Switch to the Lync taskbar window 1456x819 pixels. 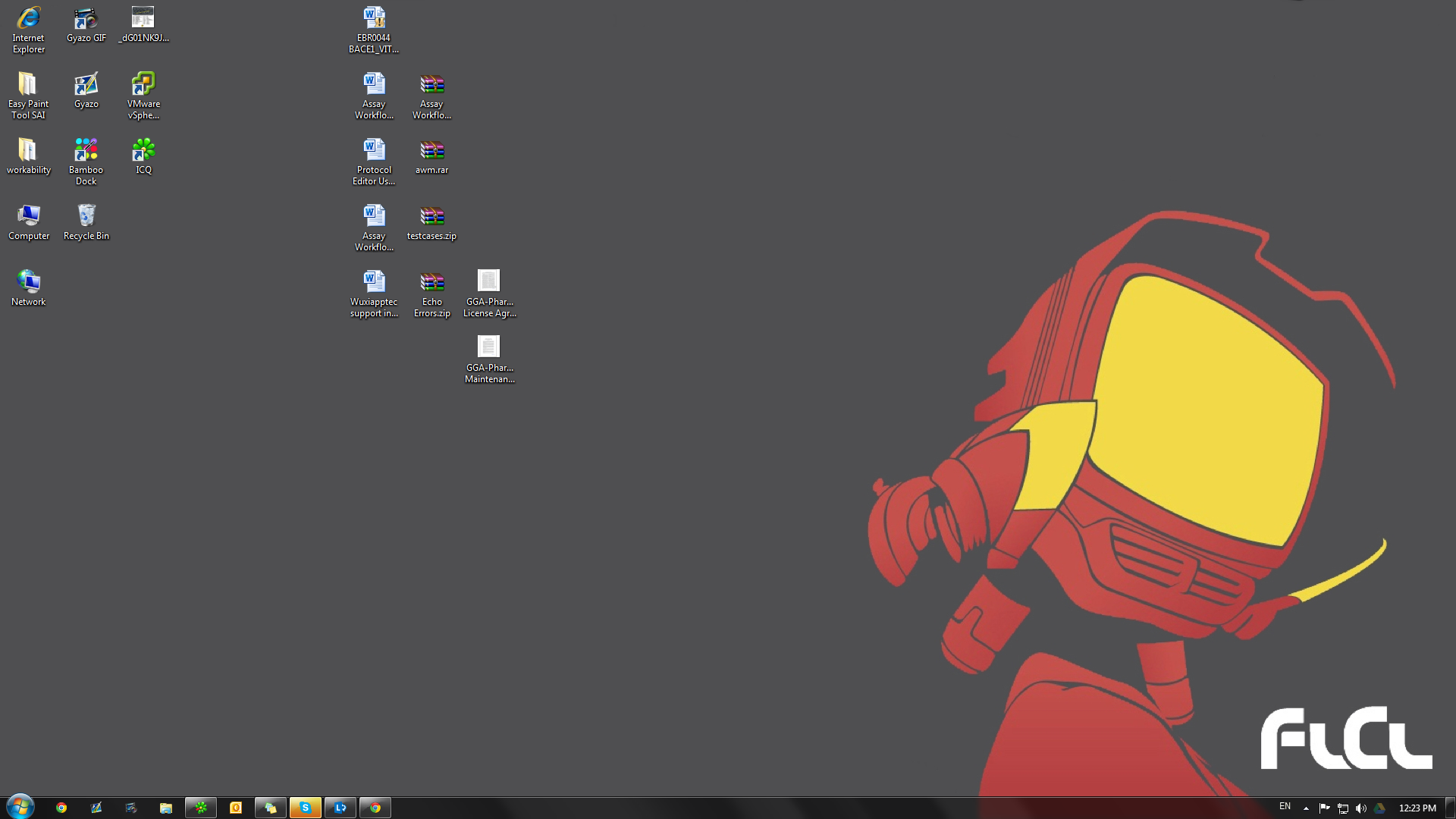tap(340, 808)
